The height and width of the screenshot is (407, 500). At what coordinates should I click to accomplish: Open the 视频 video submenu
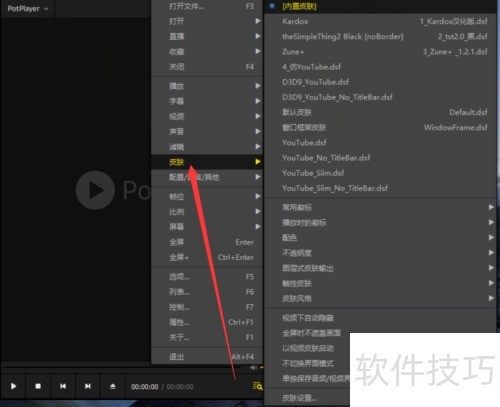click(x=207, y=116)
